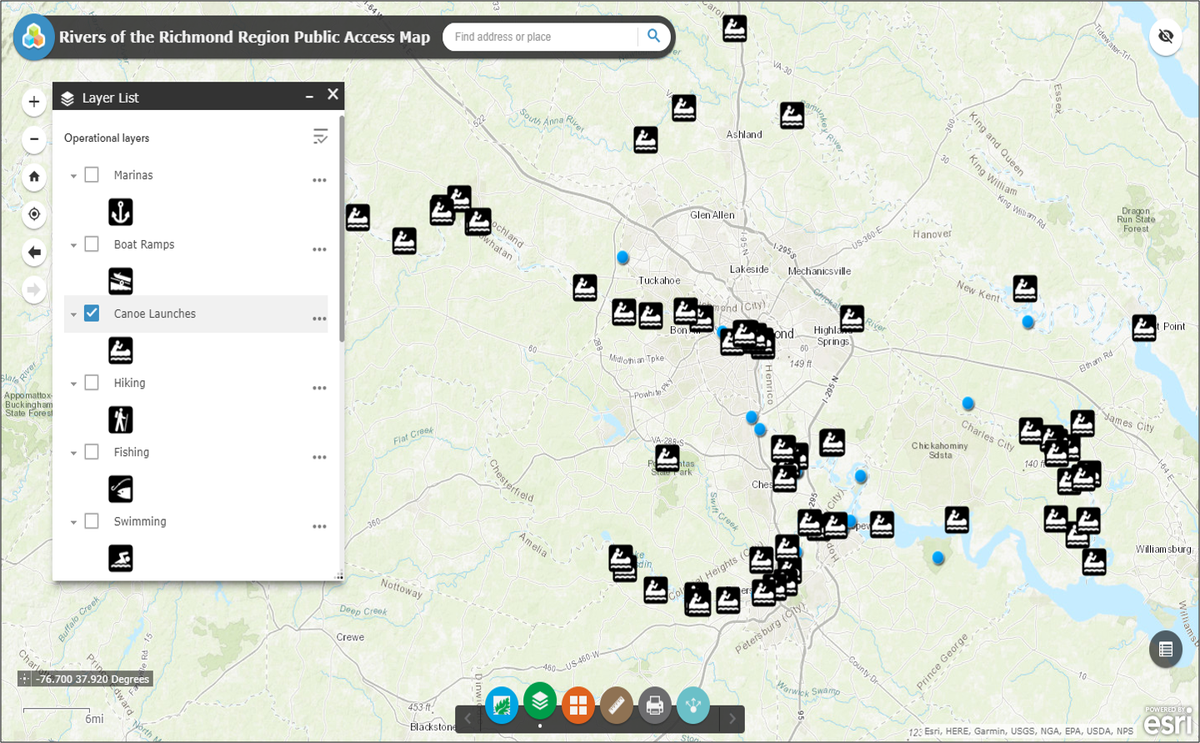This screenshot has width=1200, height=743.
Task: Enable the Swimming layer
Action: (91, 521)
